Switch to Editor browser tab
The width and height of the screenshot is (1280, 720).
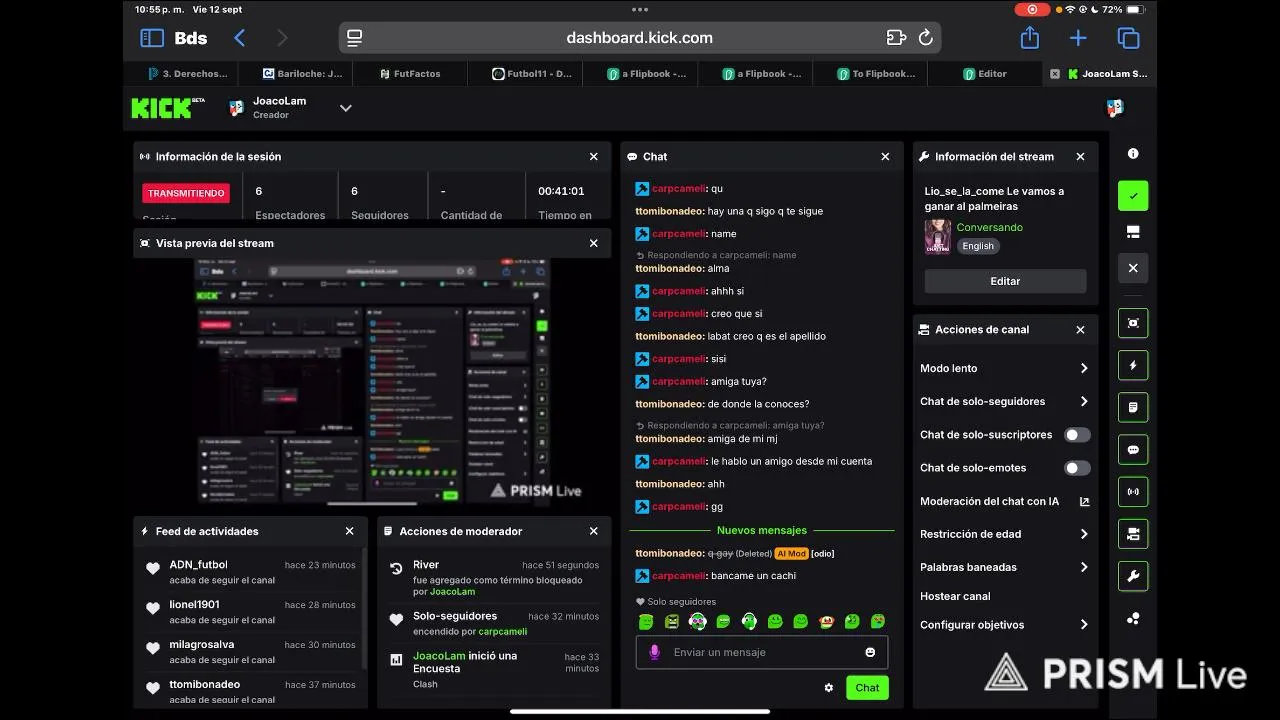click(985, 73)
